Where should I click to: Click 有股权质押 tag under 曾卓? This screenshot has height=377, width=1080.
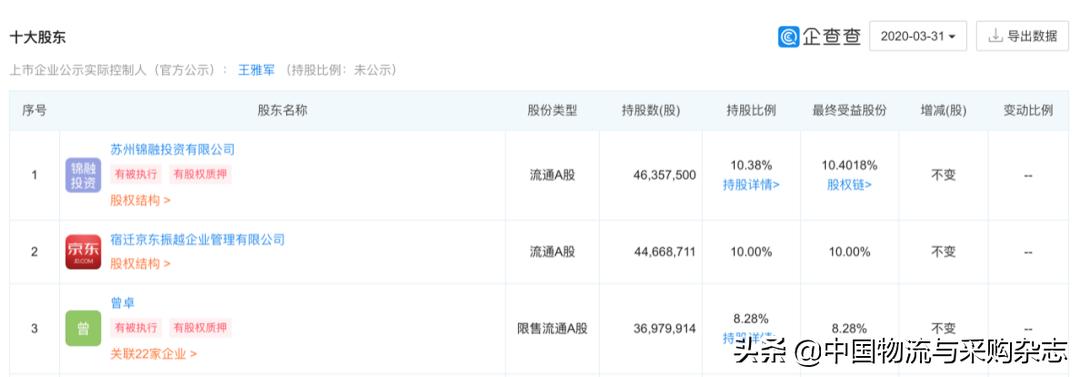point(200,328)
